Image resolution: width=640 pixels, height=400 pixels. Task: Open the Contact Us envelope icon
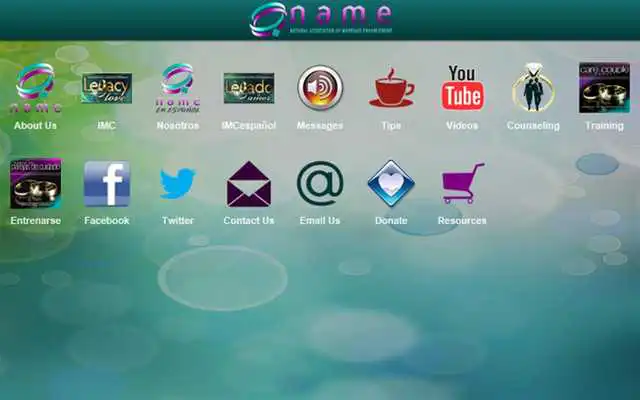(249, 184)
